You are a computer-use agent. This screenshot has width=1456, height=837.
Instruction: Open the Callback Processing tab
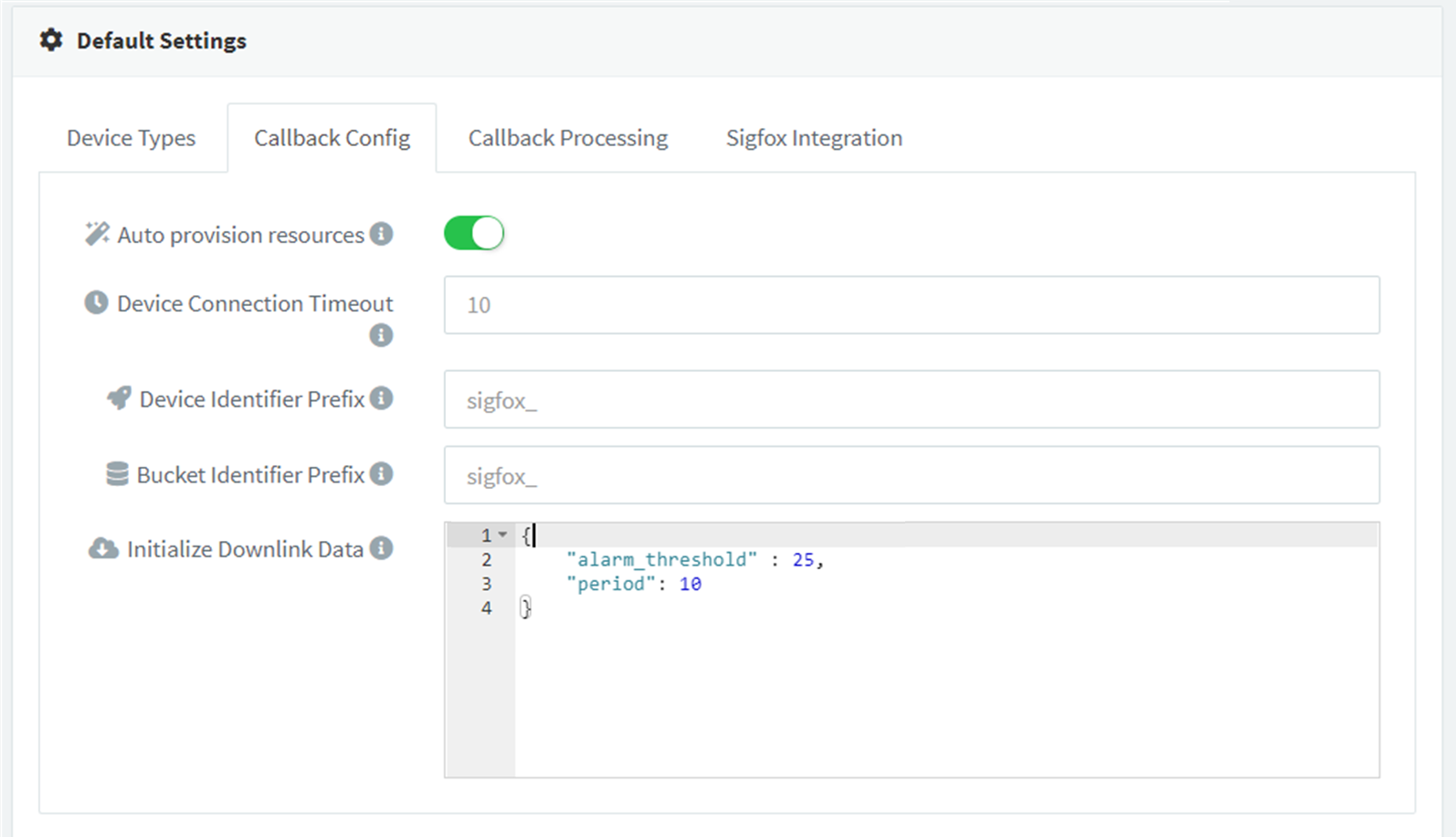(x=567, y=138)
